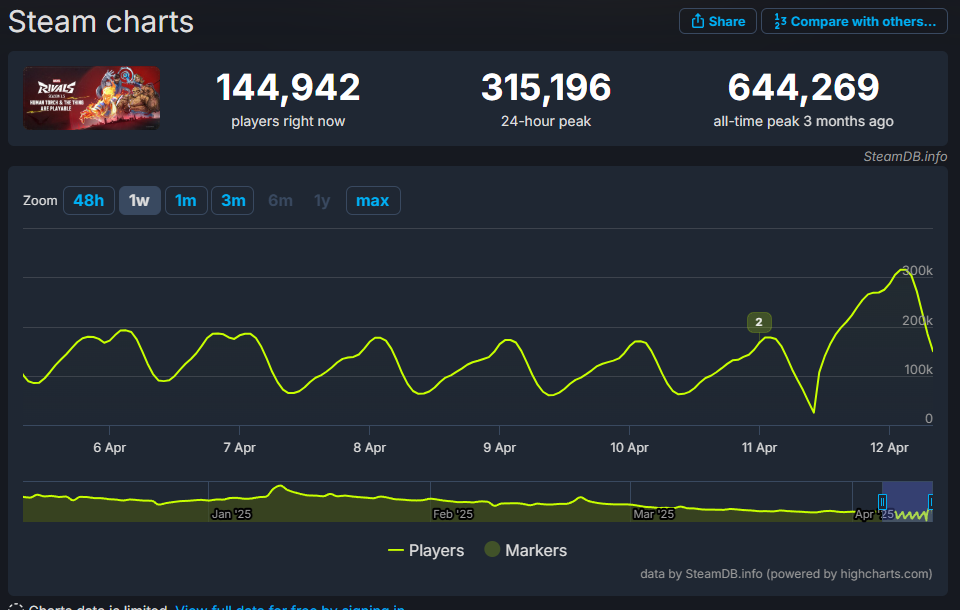960x610 pixels.
Task: Set chart zoom to 48h
Action: click(x=89, y=200)
